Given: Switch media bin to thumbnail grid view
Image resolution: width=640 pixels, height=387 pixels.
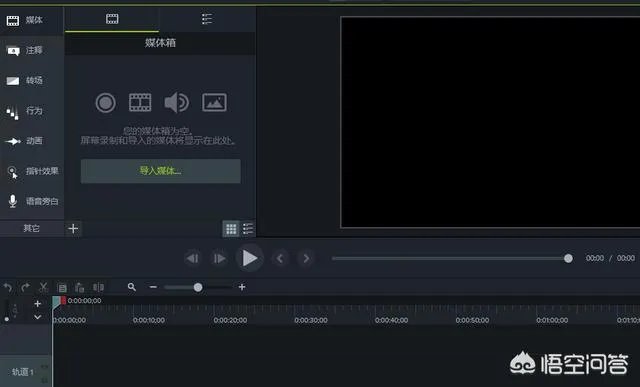Looking at the screenshot, I should [x=231, y=229].
